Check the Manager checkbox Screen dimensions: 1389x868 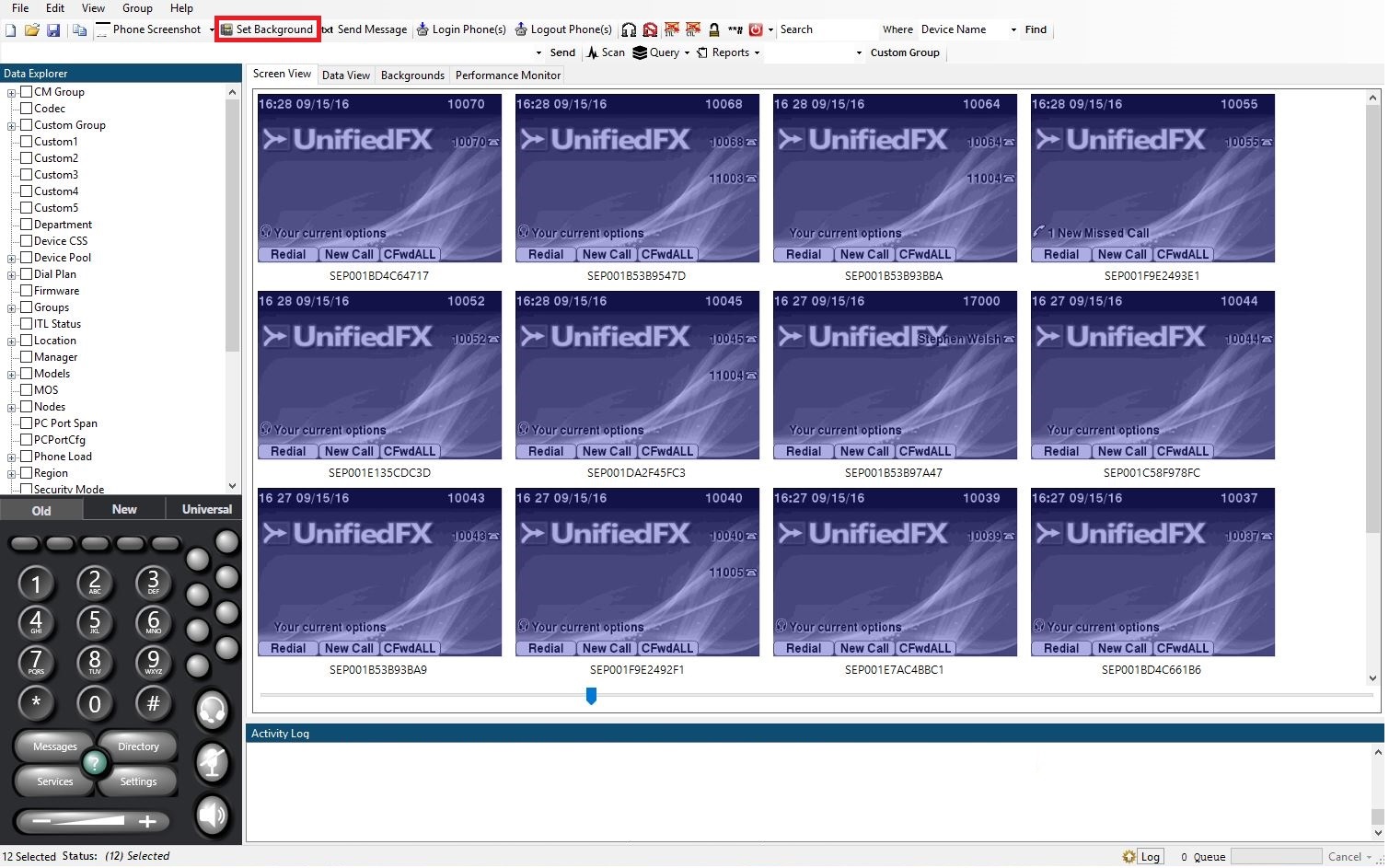pos(27,357)
